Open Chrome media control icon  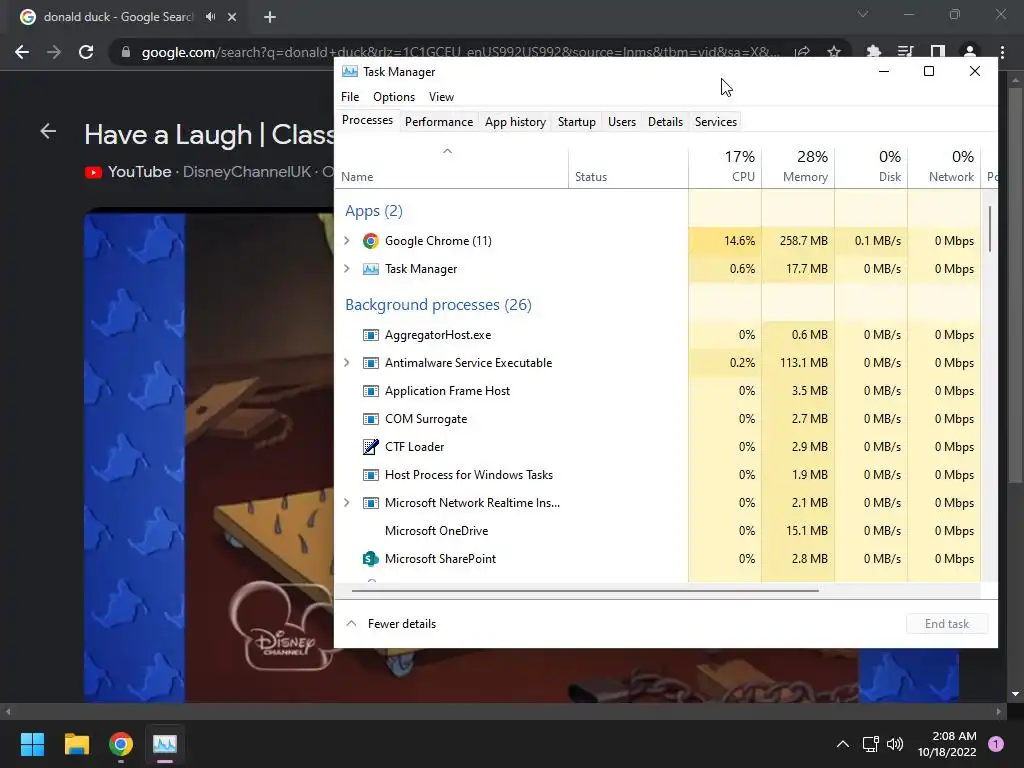tap(905, 52)
